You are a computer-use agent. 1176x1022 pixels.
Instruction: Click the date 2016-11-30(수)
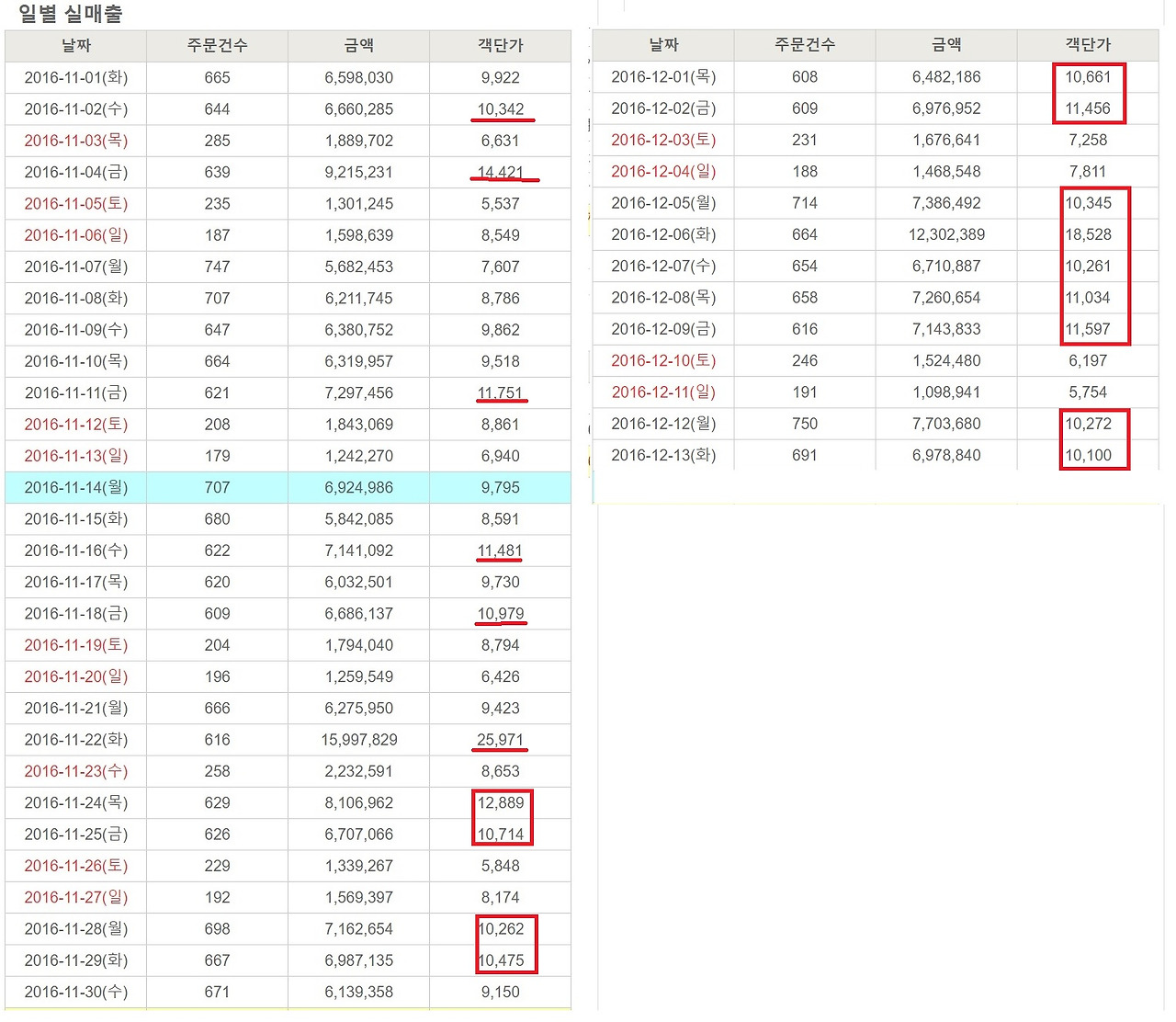[76, 992]
